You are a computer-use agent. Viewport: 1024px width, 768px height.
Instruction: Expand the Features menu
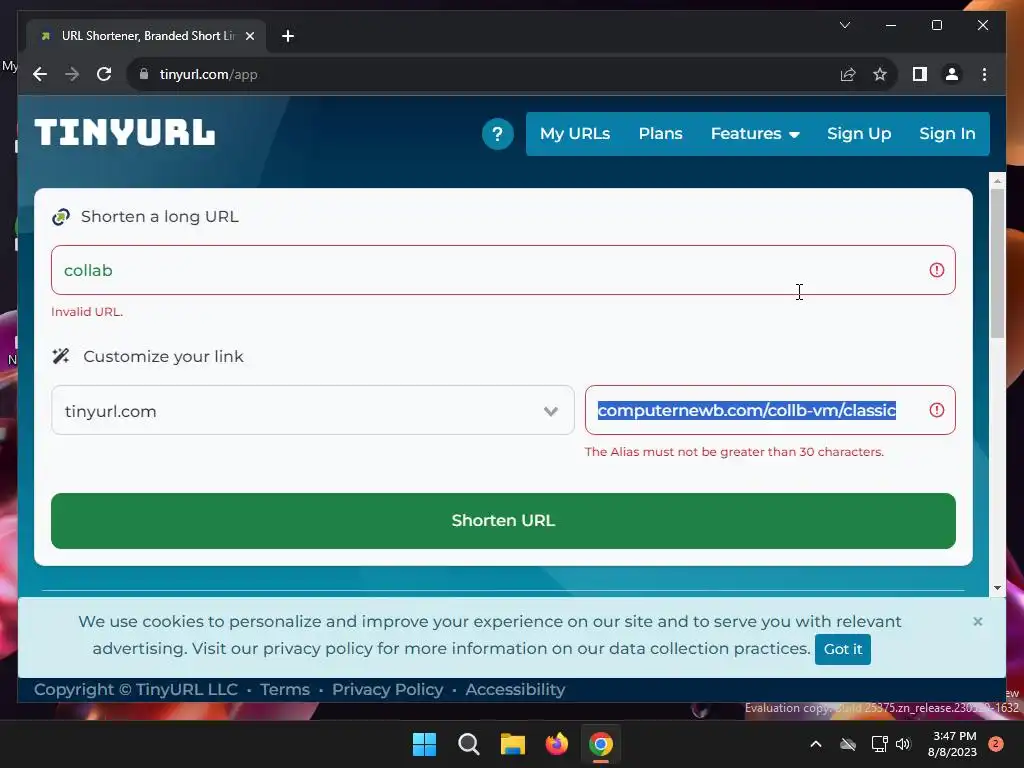coord(755,134)
